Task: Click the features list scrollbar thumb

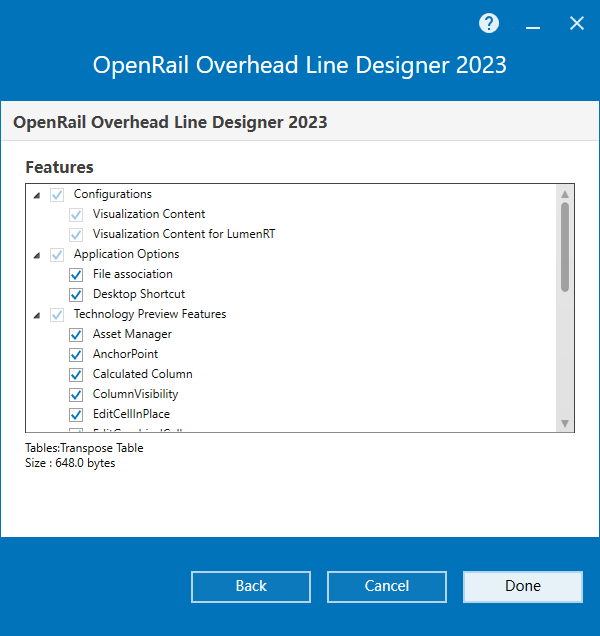Action: (x=565, y=247)
